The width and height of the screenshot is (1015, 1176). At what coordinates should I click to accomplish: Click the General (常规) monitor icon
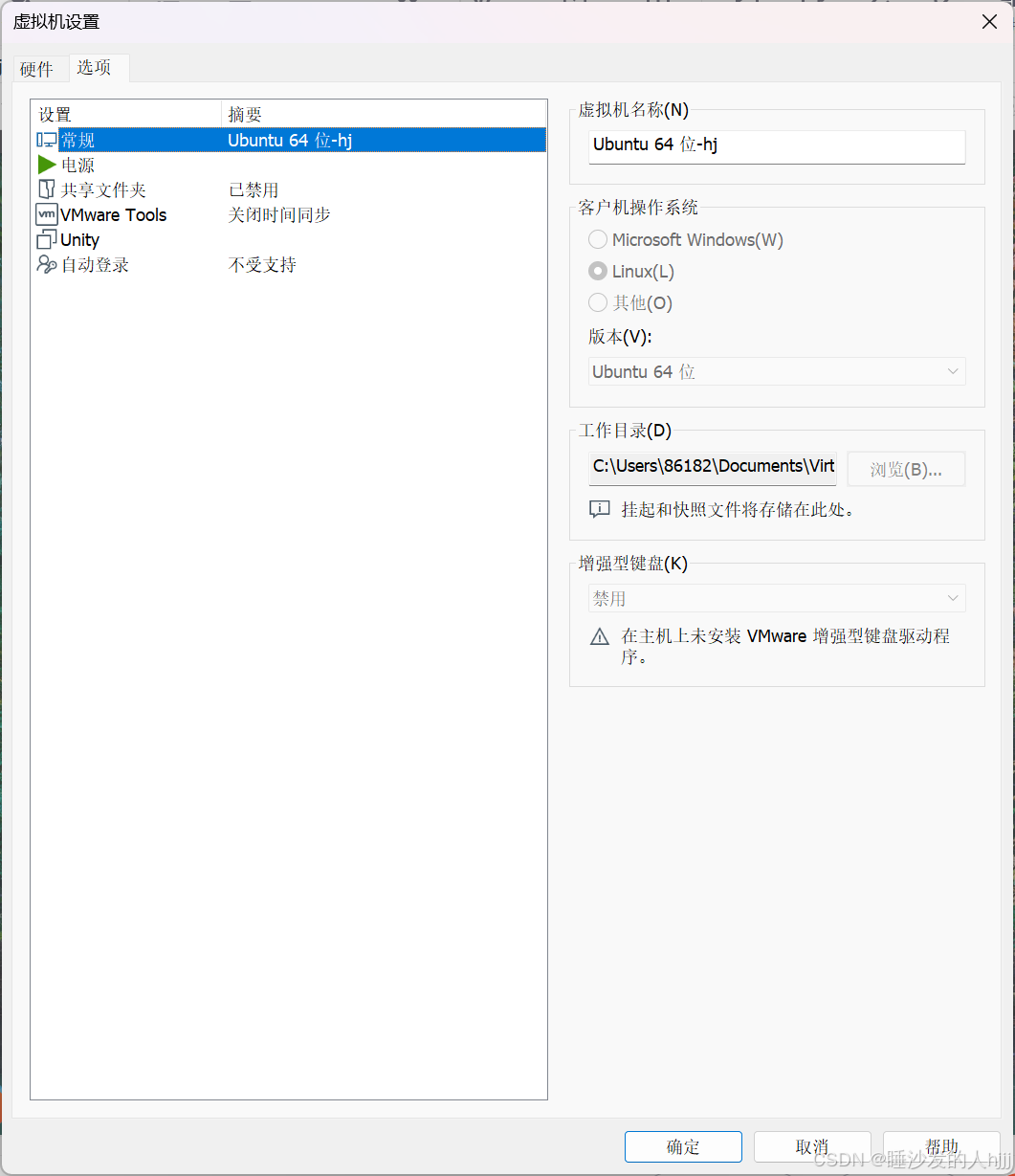point(46,141)
